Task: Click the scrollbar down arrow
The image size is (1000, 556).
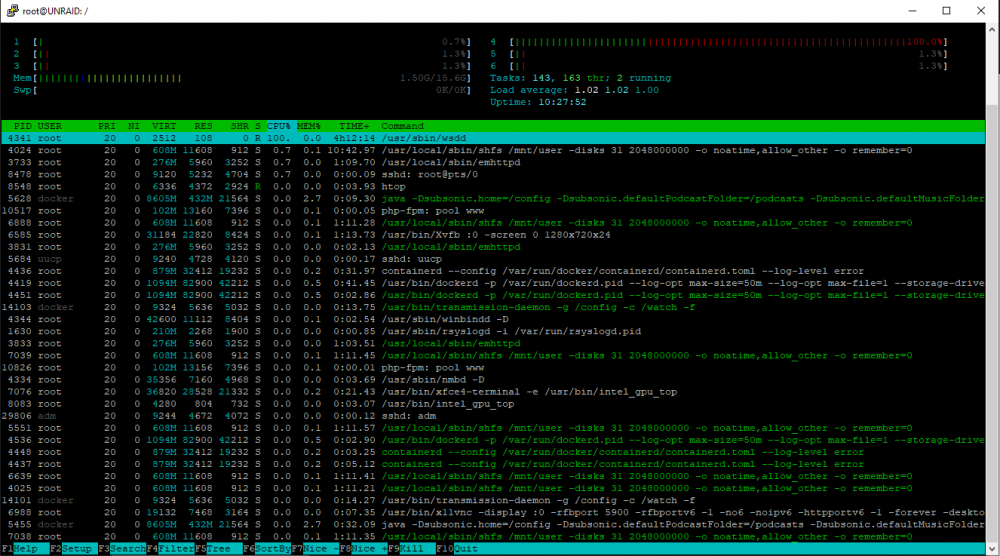Action: coord(992,548)
